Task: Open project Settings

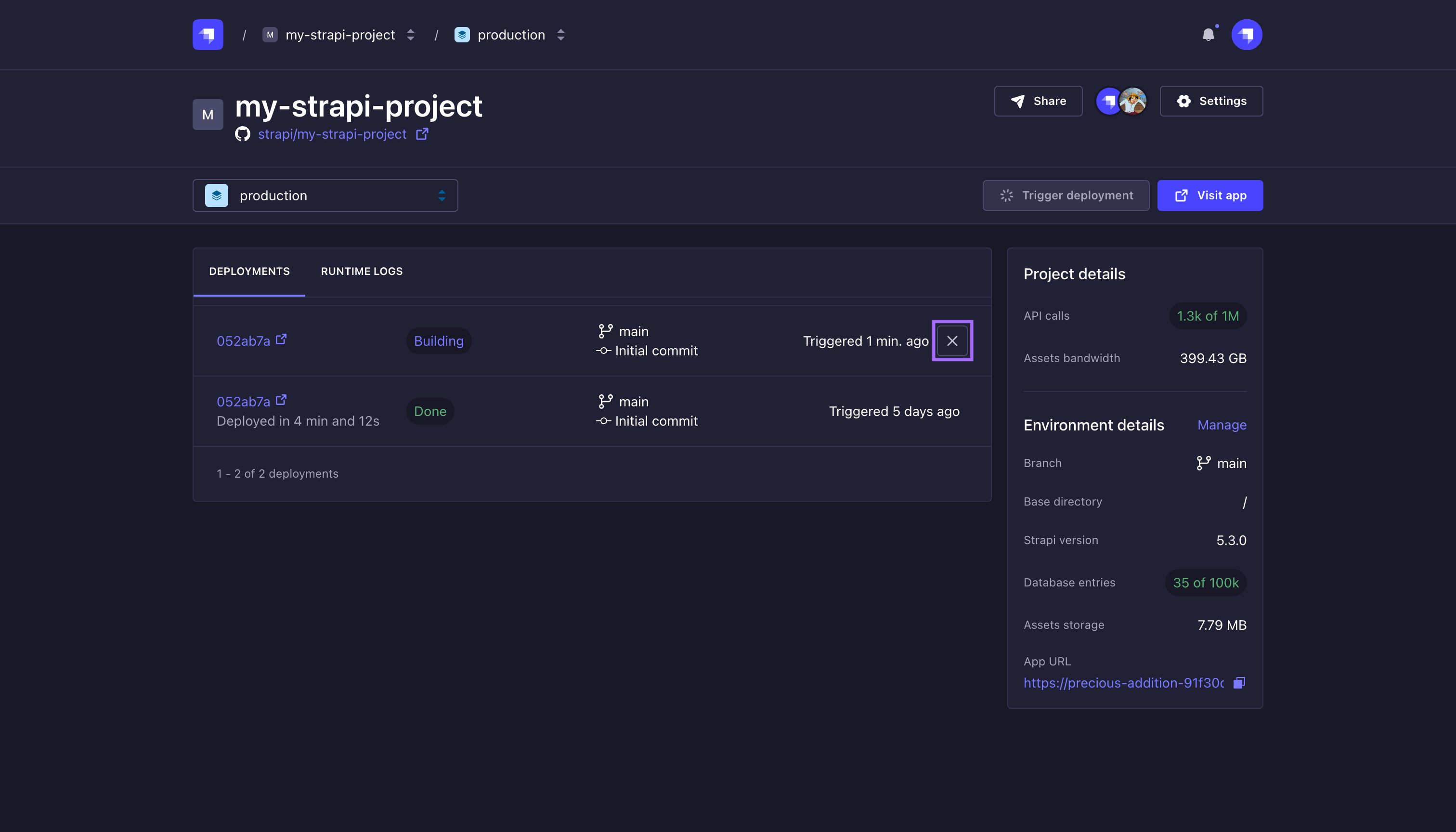Action: click(1211, 101)
